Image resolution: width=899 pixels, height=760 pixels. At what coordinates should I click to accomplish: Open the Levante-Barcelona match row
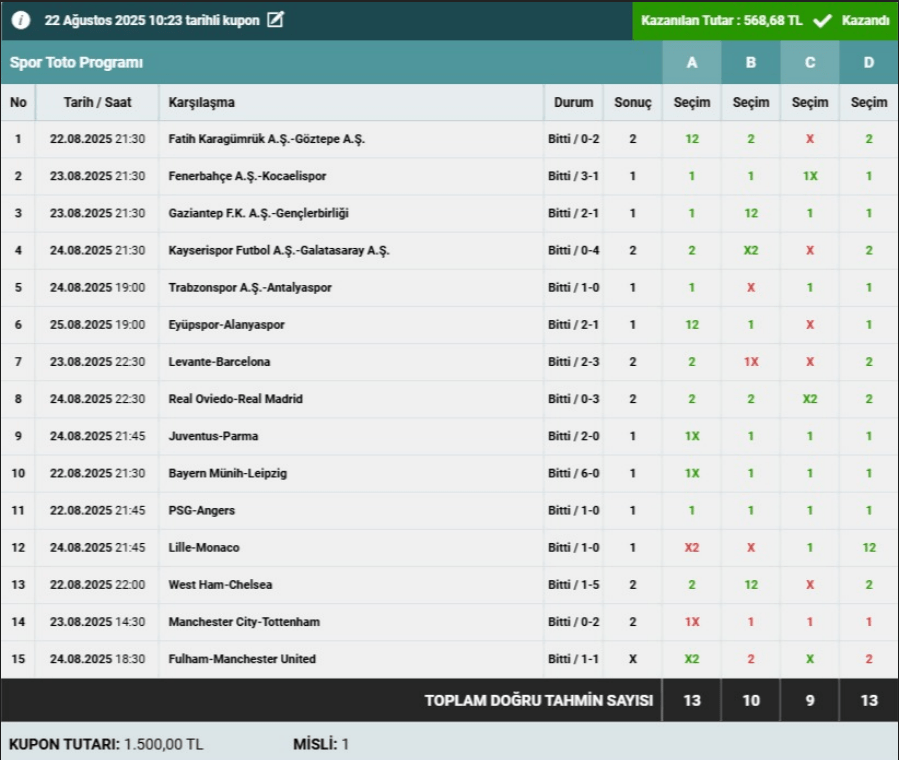click(x=219, y=362)
